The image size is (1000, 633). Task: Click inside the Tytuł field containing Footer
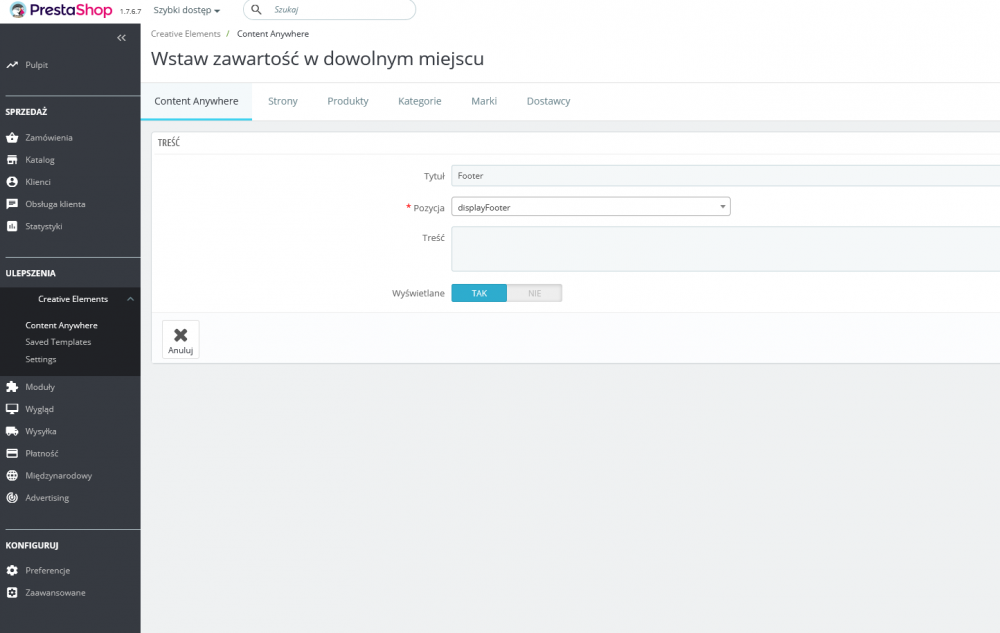(x=600, y=175)
